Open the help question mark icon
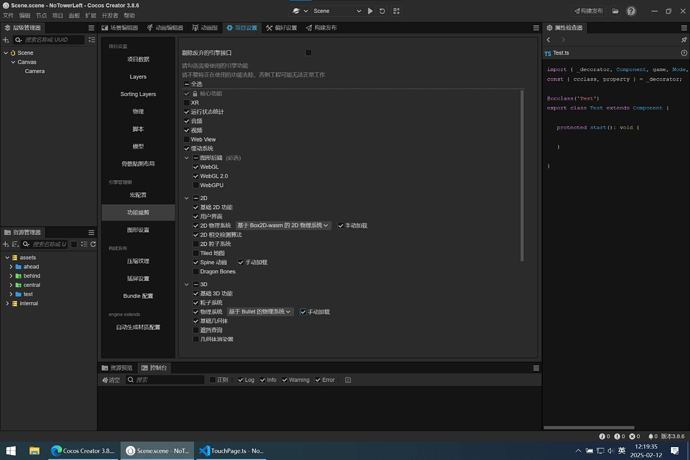Viewport: 690px width, 460px height. pyautogui.click(x=631, y=11)
